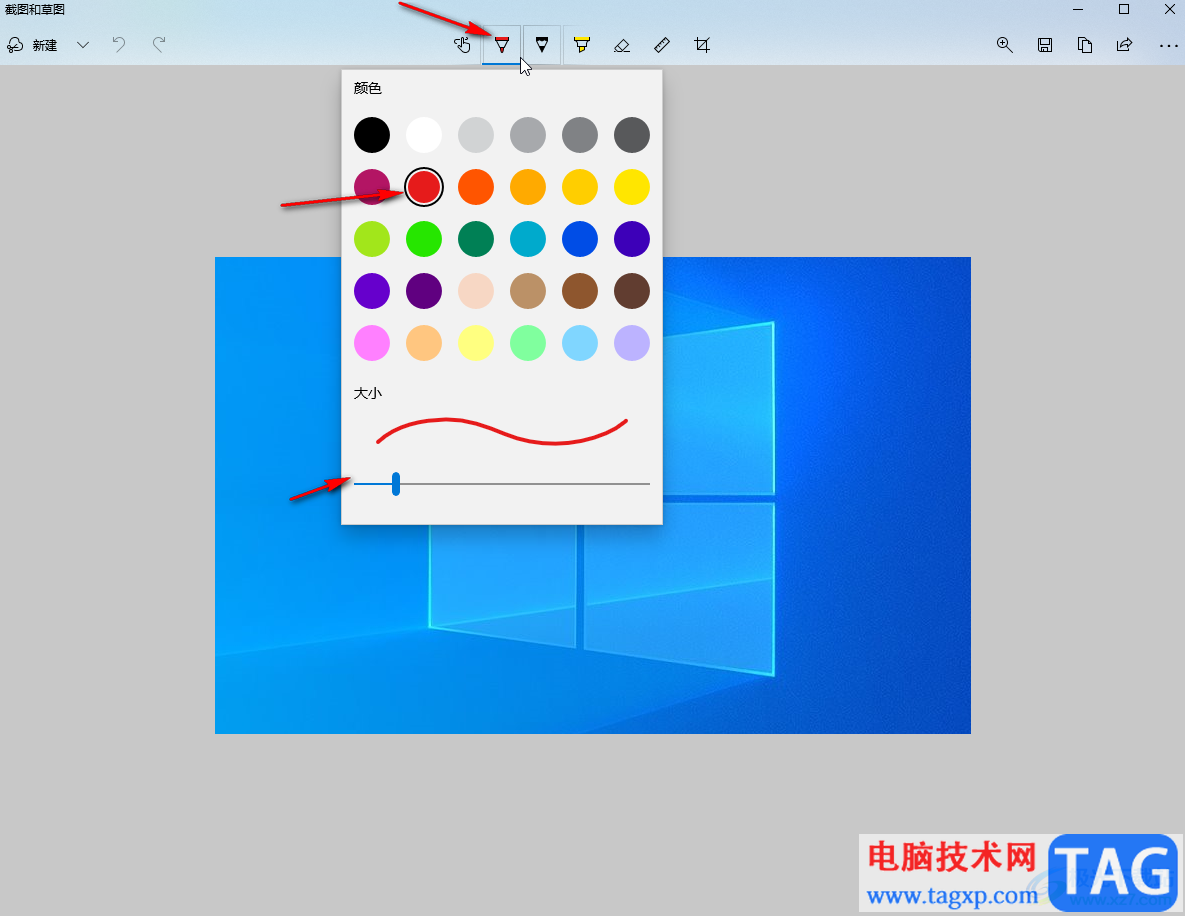Pick the lavender pastel swatch
The image size is (1185, 916).
632,343
